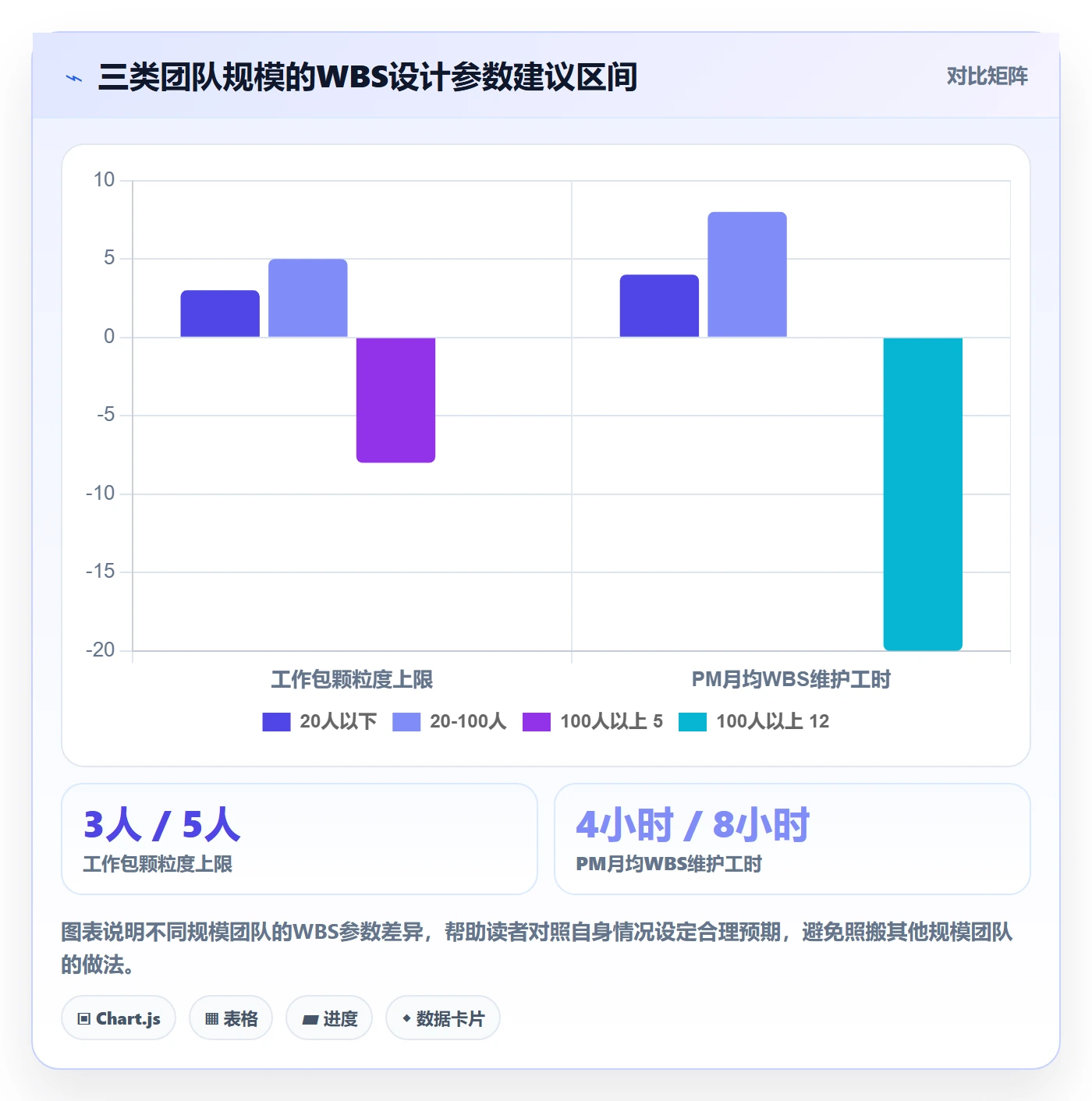Viewport: 1092px width, 1101px height.
Task: Click the x-axis label PM月均WBS维护工时
Action: (x=791, y=679)
